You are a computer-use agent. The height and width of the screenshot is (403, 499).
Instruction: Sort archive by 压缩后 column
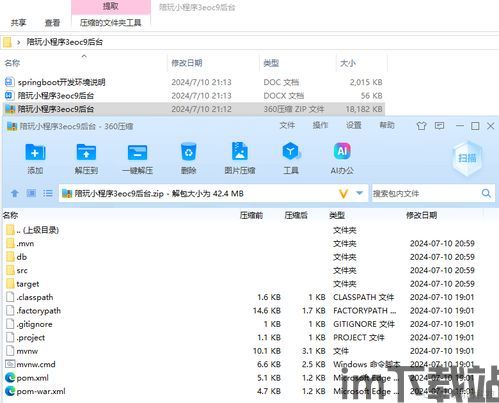(x=296, y=215)
